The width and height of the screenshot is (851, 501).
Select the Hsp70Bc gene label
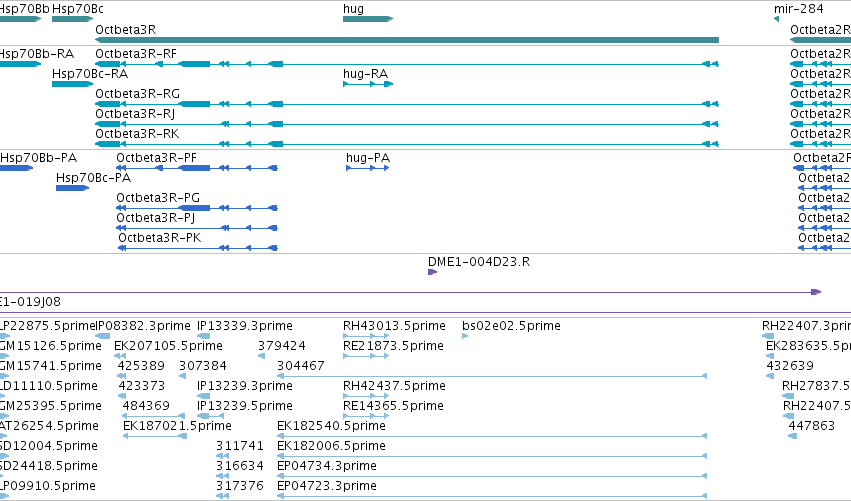(x=78, y=9)
